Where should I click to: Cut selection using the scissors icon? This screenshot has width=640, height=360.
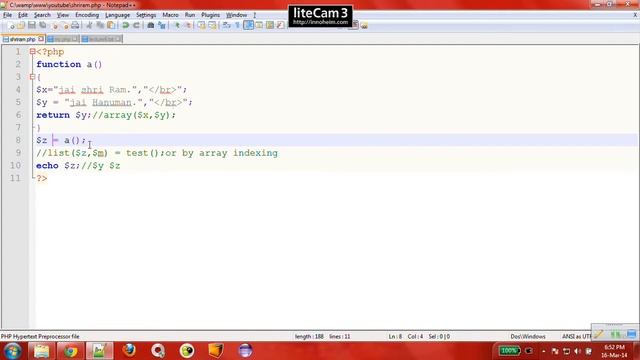point(89,25)
